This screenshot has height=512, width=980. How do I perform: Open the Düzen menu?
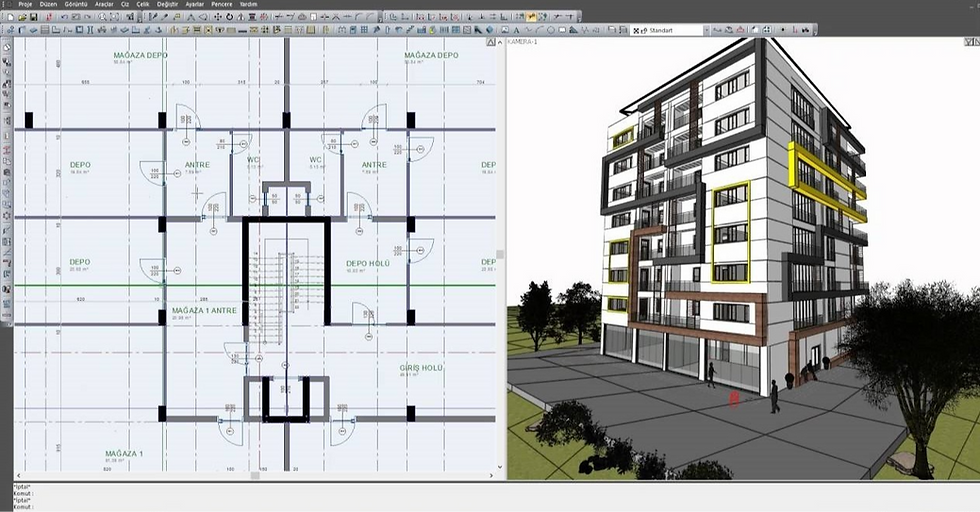pos(48,4)
